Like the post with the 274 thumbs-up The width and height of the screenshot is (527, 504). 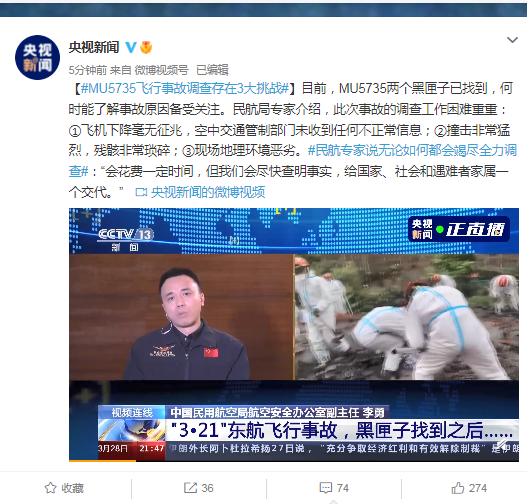coord(469,488)
